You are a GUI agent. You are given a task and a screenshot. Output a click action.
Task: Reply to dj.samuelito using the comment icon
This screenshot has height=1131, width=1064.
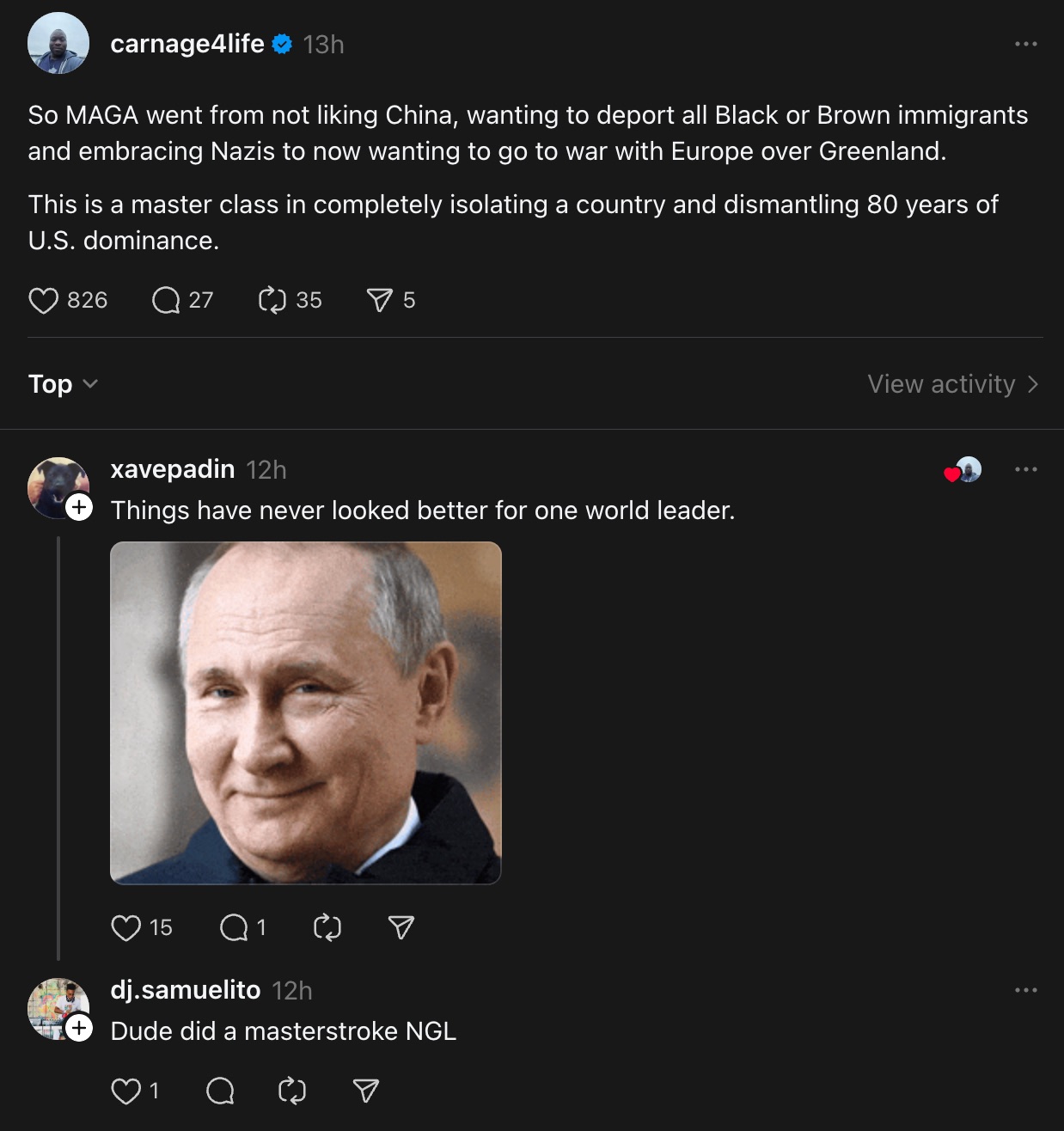pos(221,1089)
